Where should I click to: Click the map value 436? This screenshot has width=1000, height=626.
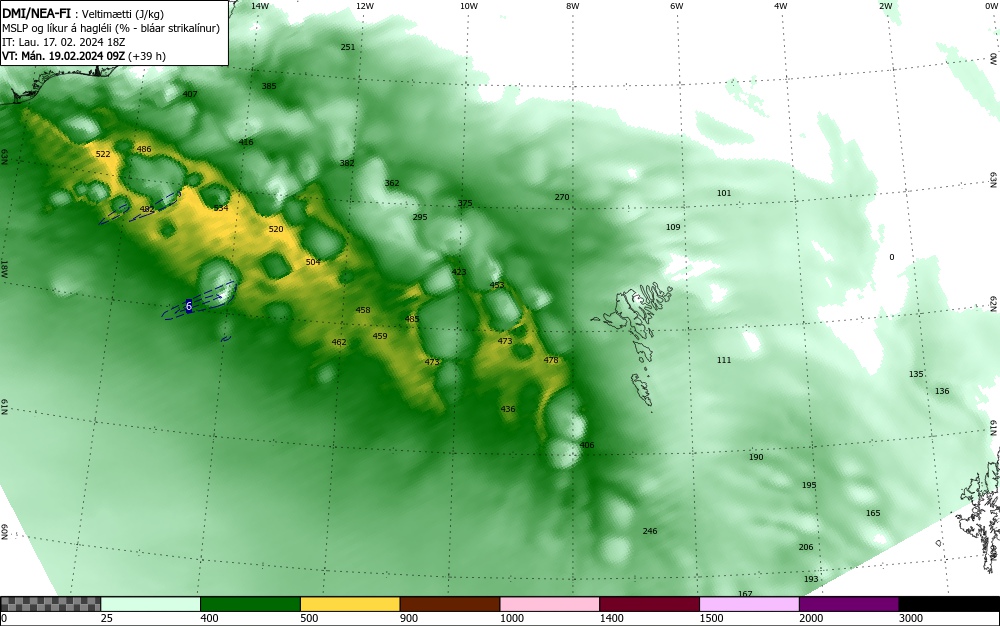[508, 409]
